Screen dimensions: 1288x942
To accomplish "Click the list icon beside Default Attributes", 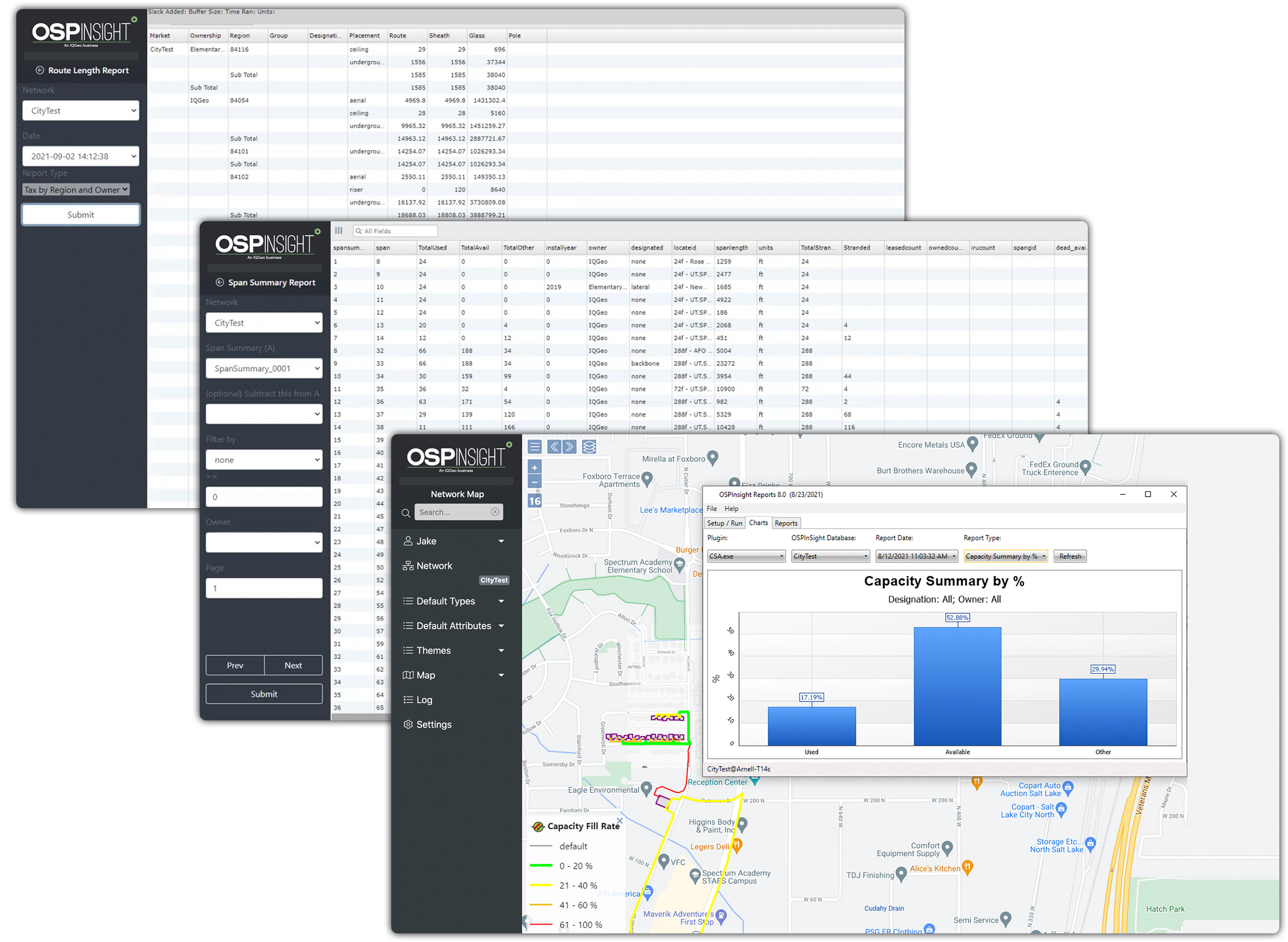I will [x=408, y=626].
